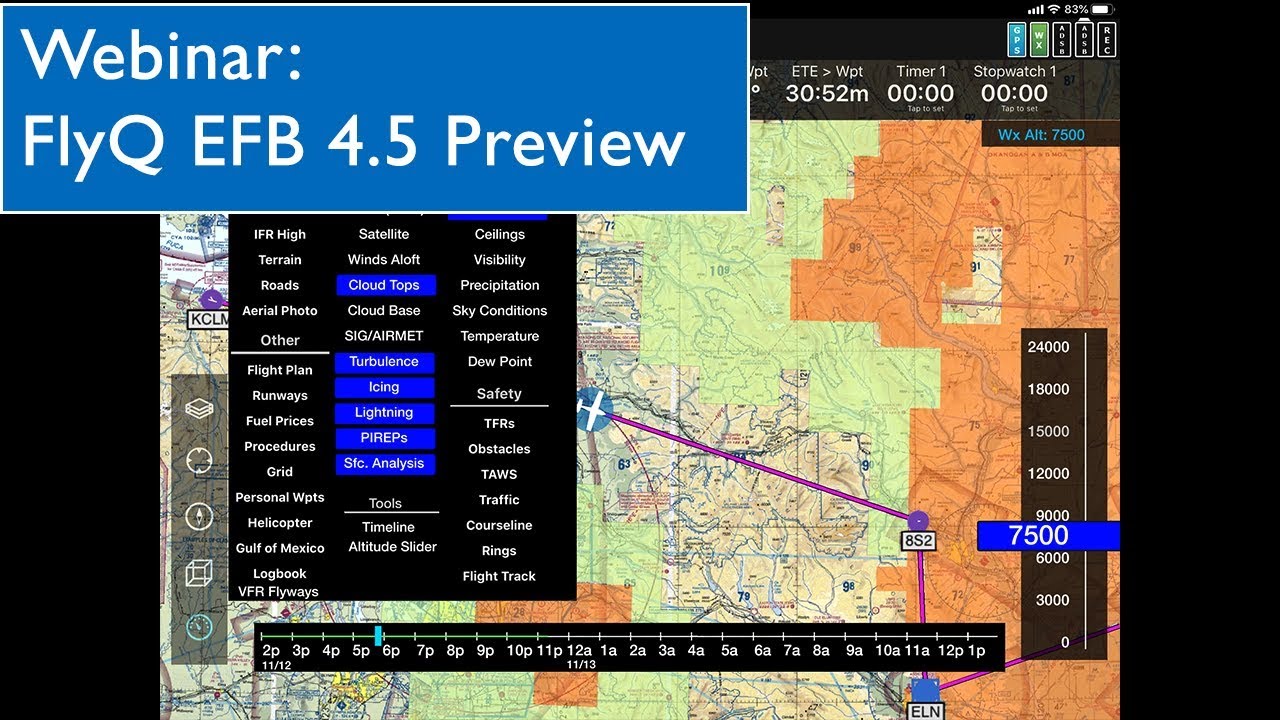Tap the second ADSB status indicator

tap(1084, 39)
